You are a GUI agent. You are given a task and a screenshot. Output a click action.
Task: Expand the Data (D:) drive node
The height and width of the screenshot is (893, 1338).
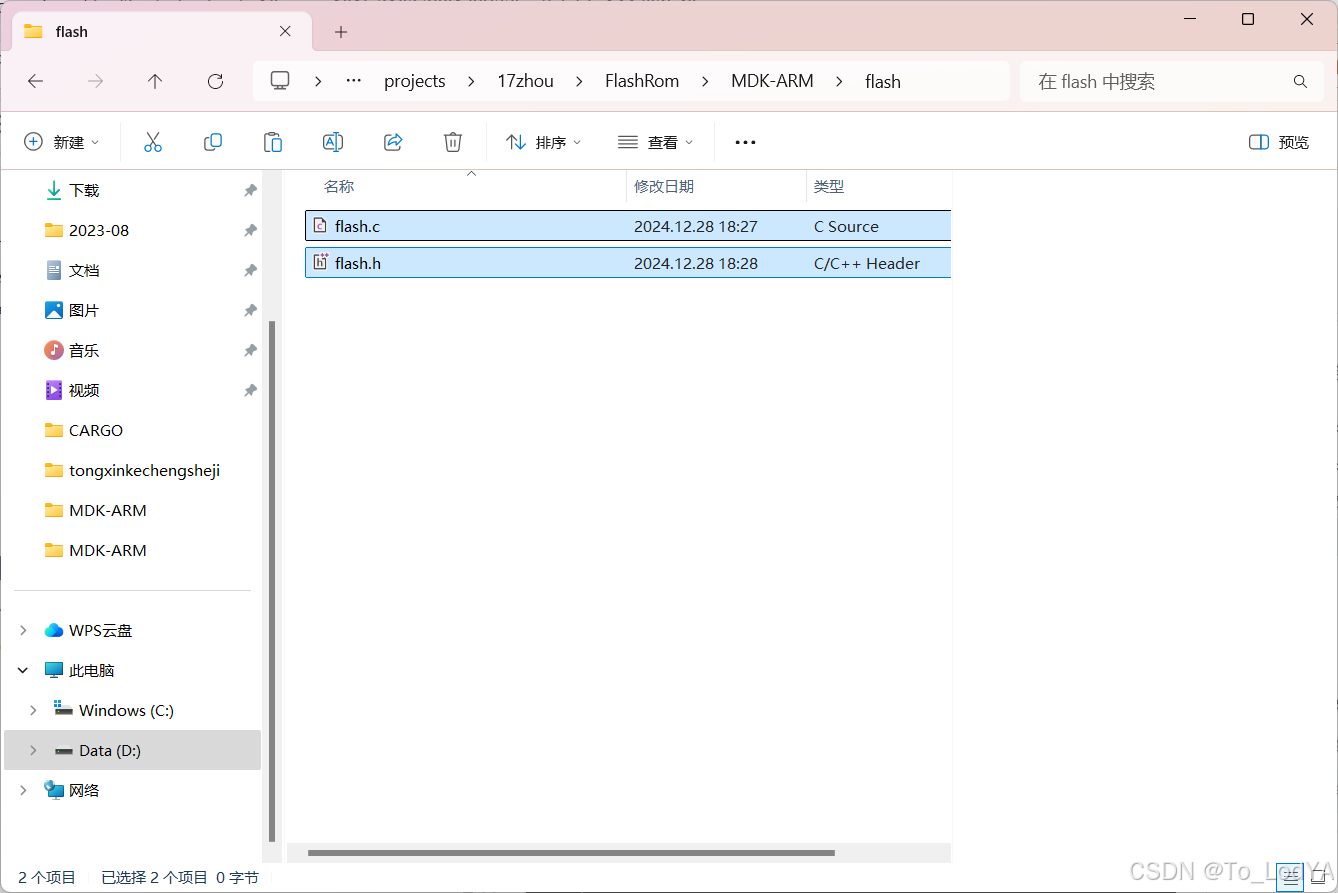pyautogui.click(x=33, y=750)
